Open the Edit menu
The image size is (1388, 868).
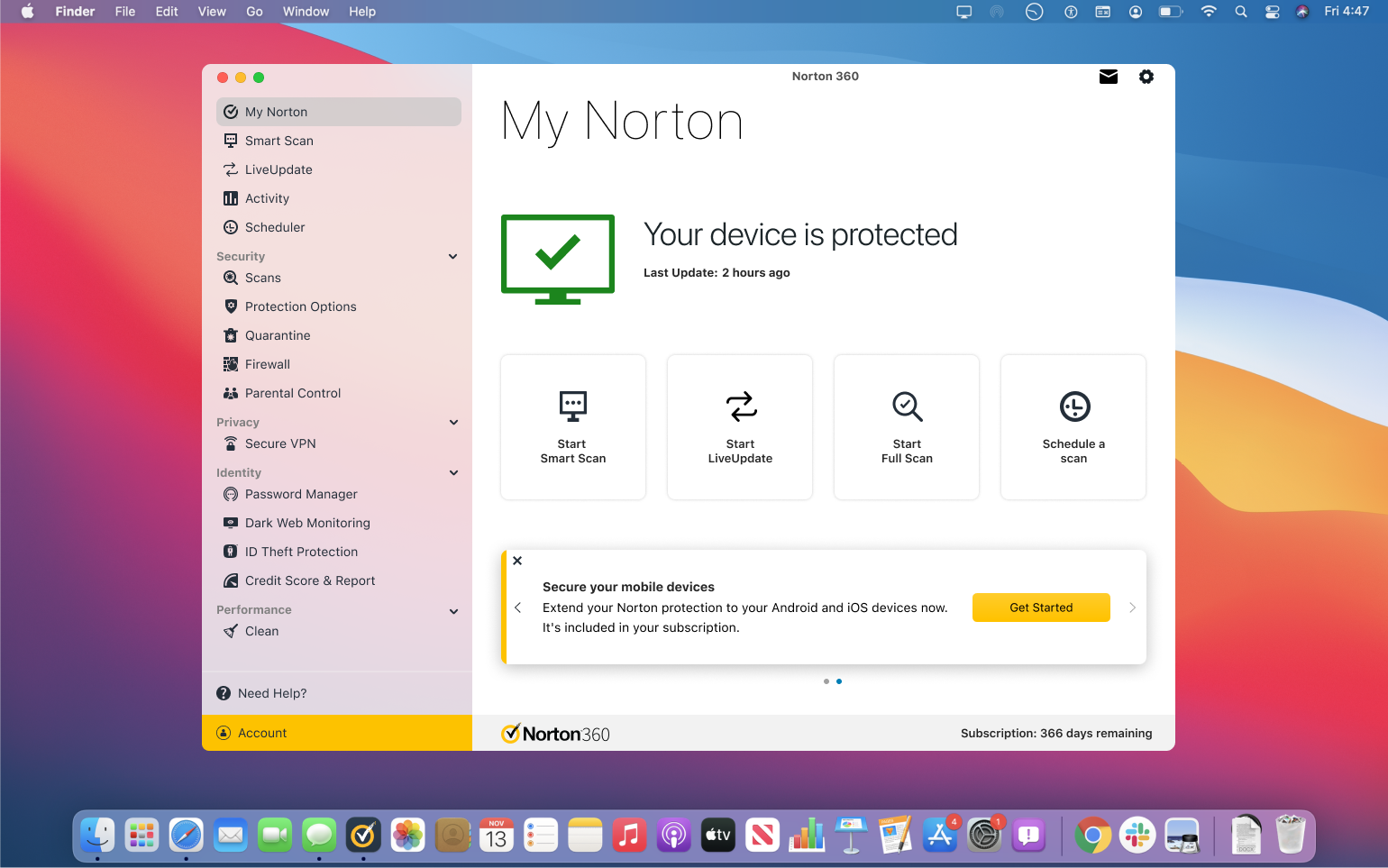pos(167,12)
